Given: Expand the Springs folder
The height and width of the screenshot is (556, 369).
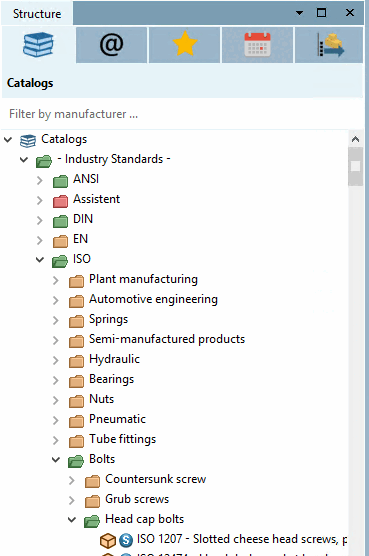Looking at the screenshot, I should (56, 320).
